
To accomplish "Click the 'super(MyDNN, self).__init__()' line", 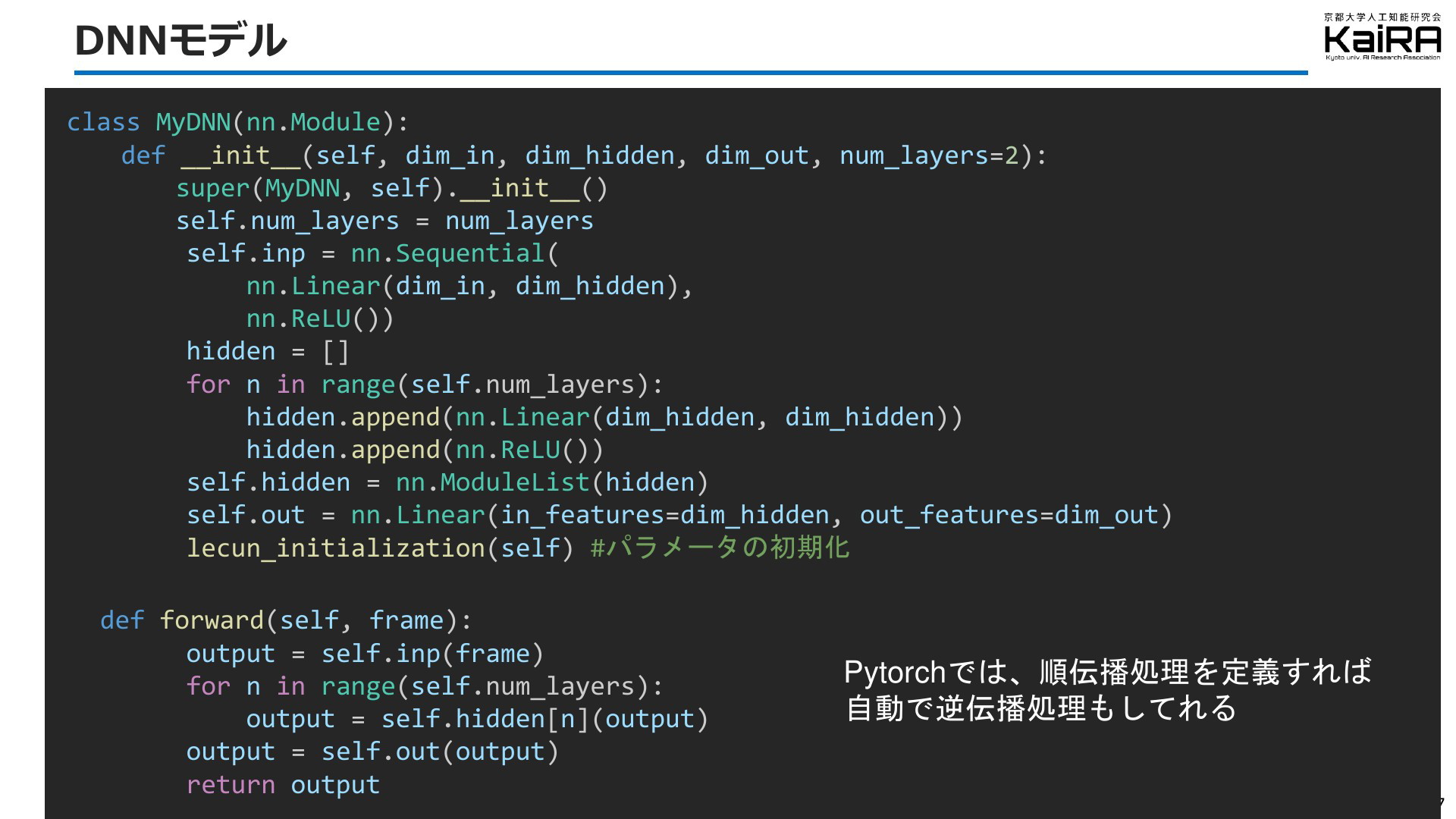I will 392,188.
